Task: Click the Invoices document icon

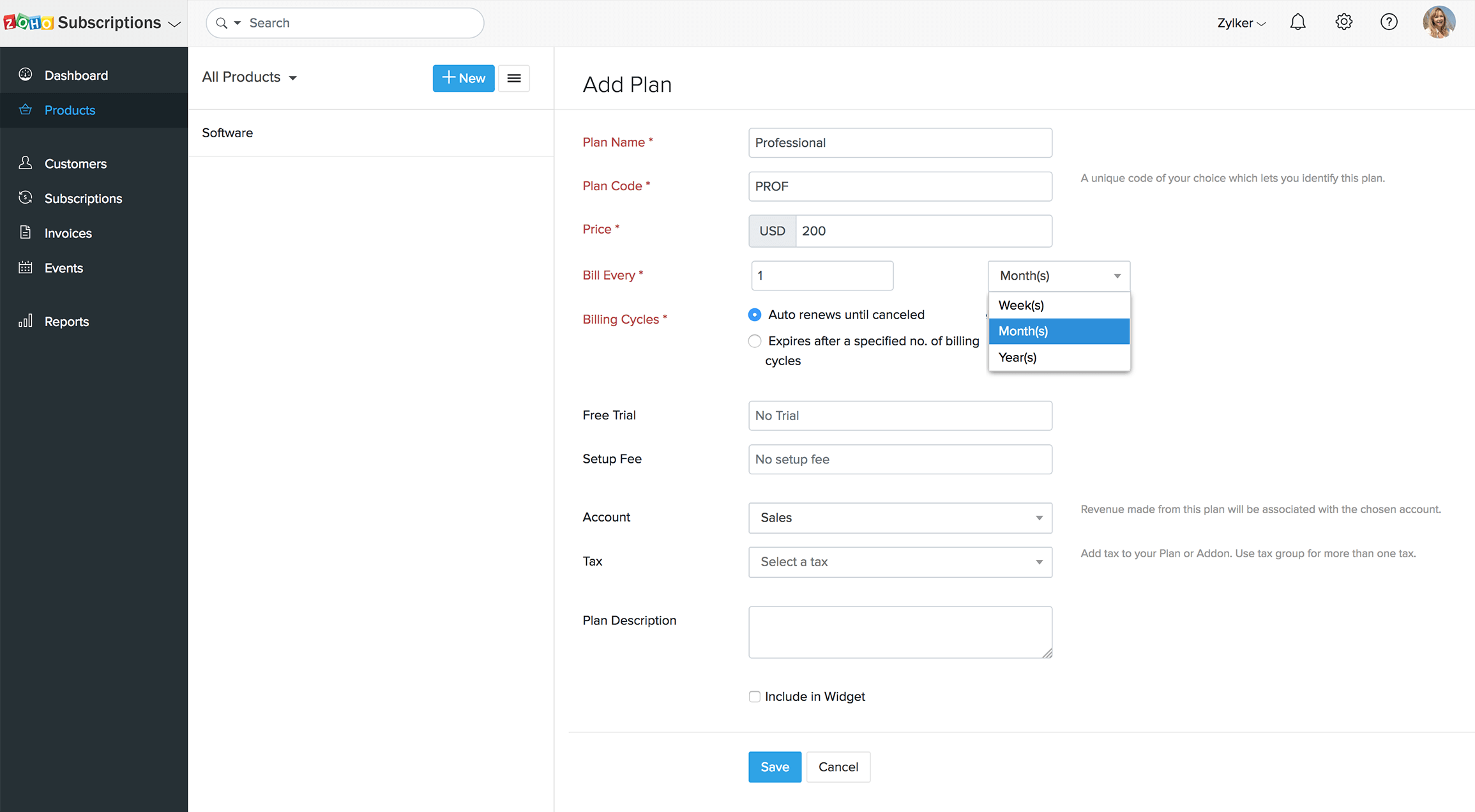Action: click(x=26, y=232)
